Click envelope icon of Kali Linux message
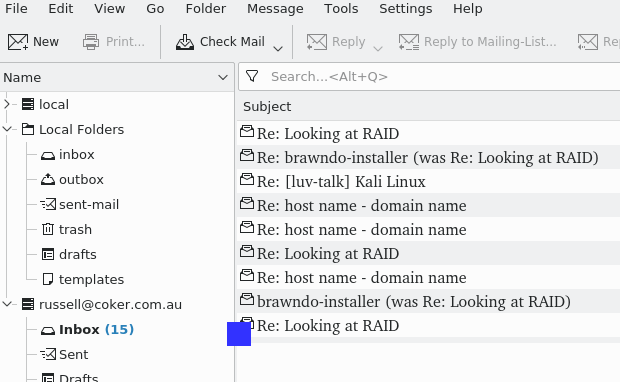Image resolution: width=620 pixels, height=382 pixels. pos(247,180)
